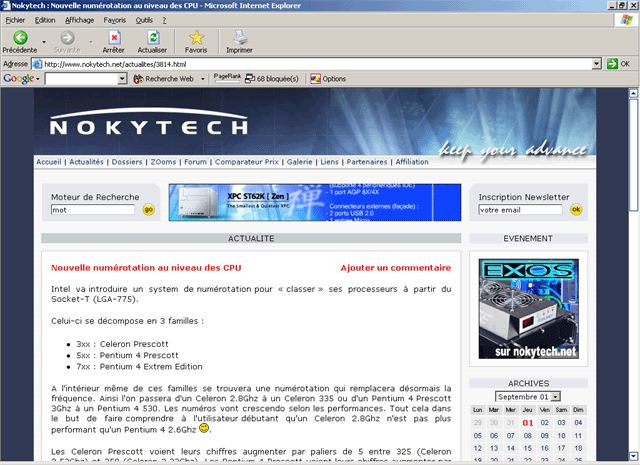
Task: Click the Google toolbar logo
Action: [x=19, y=78]
